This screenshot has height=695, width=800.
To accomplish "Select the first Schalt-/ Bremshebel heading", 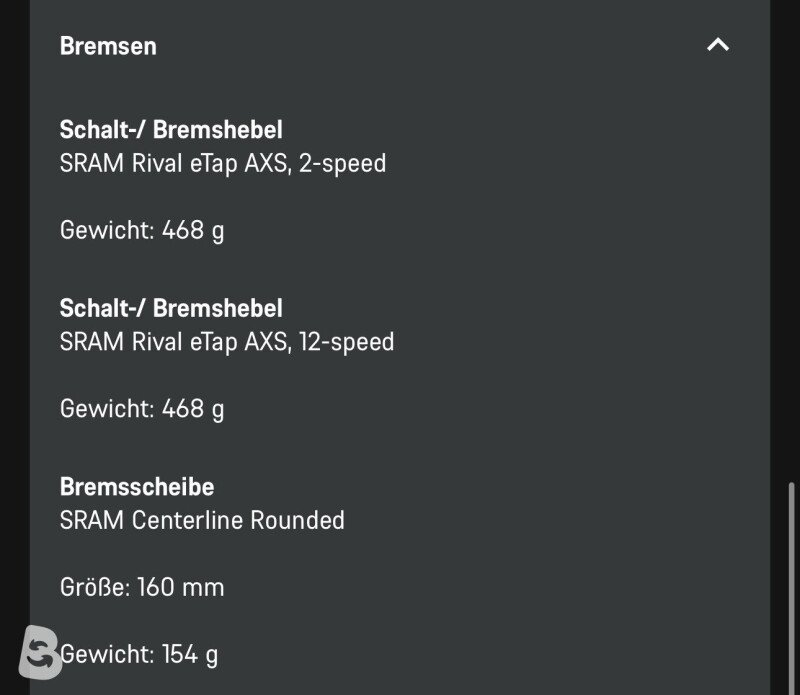I will 171,130.
